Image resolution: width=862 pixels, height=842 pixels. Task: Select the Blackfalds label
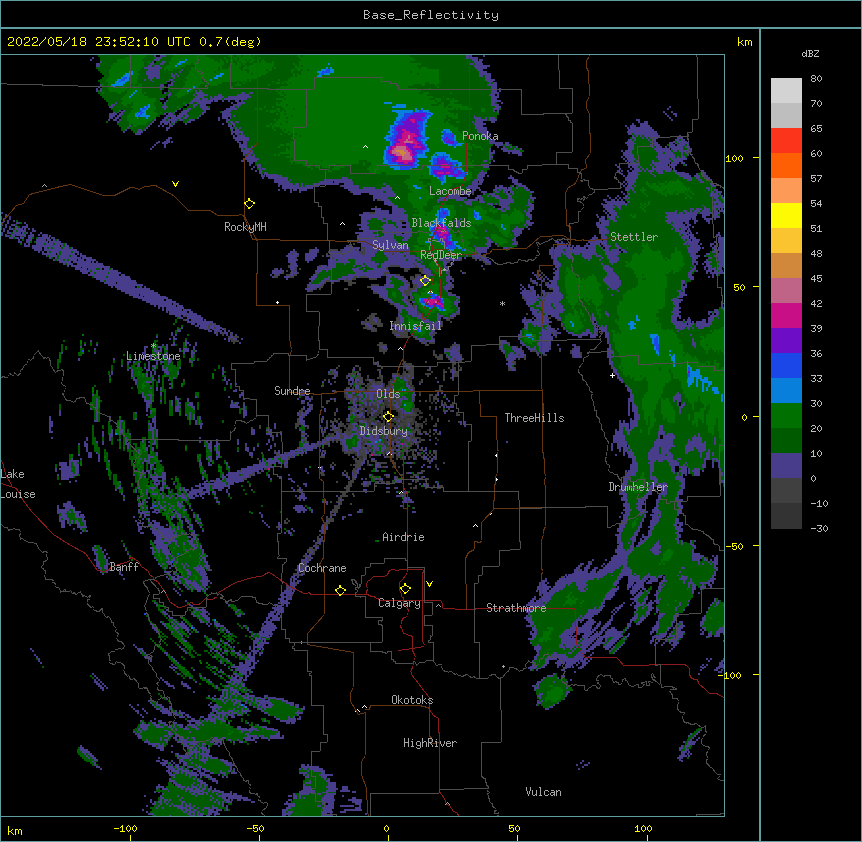click(441, 223)
